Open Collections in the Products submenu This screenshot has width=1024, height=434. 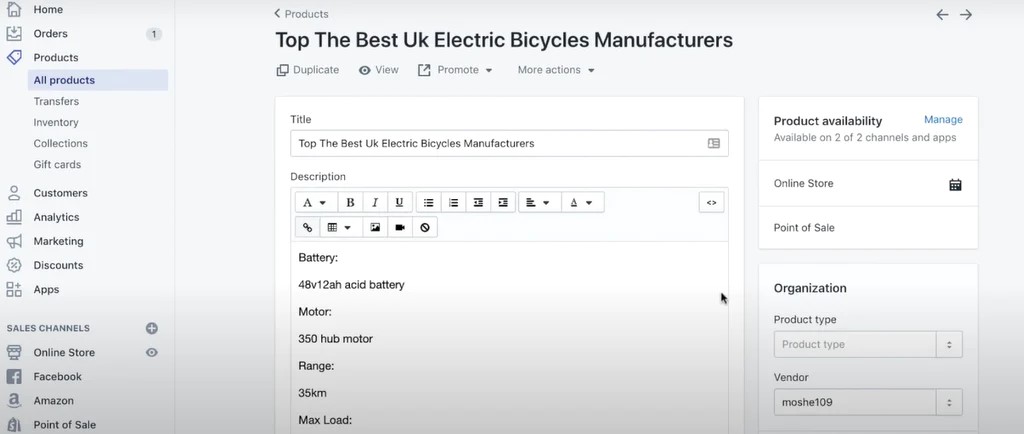[x=61, y=143]
